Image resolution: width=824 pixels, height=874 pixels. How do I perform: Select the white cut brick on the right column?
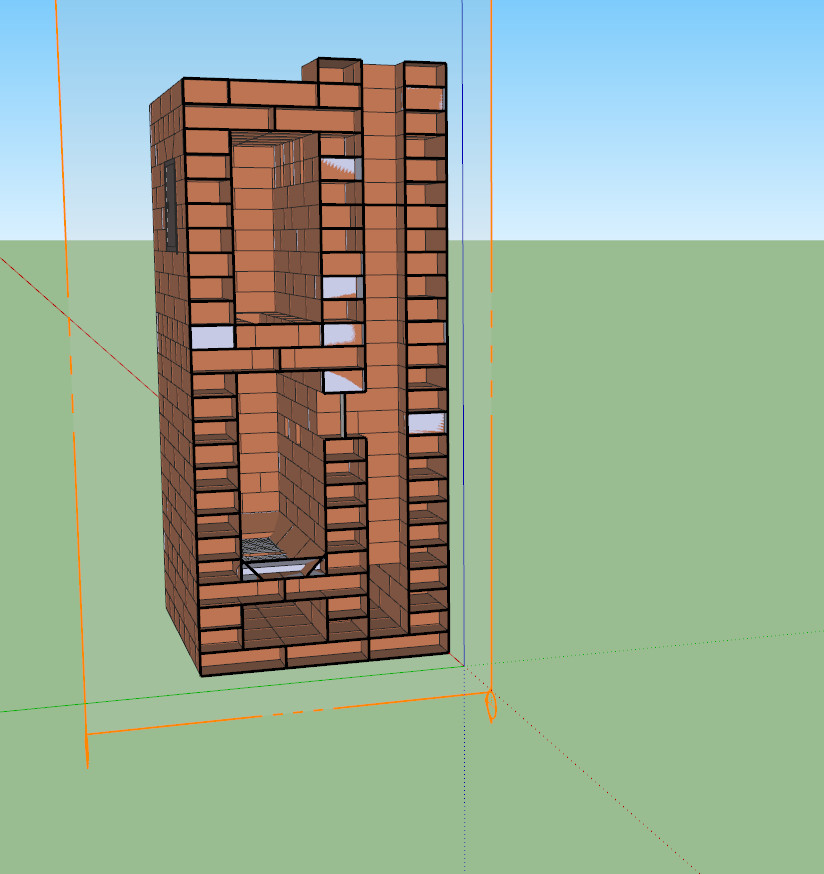point(425,422)
